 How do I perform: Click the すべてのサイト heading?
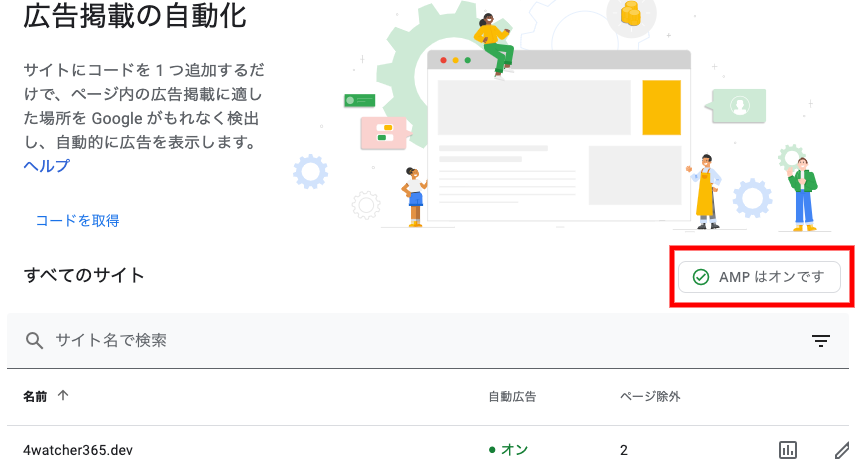click(x=84, y=275)
